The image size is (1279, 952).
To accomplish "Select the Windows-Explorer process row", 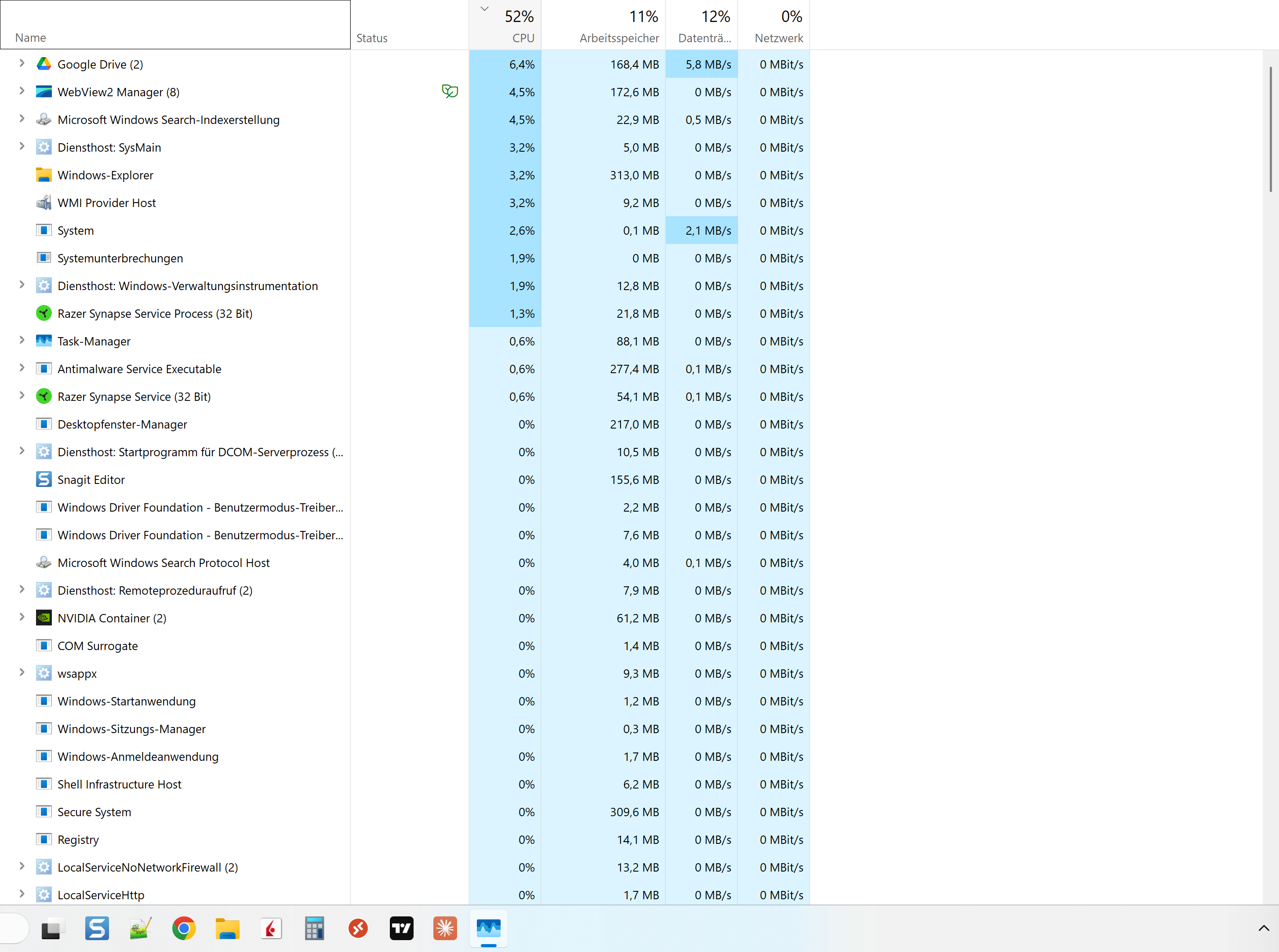I will click(105, 175).
